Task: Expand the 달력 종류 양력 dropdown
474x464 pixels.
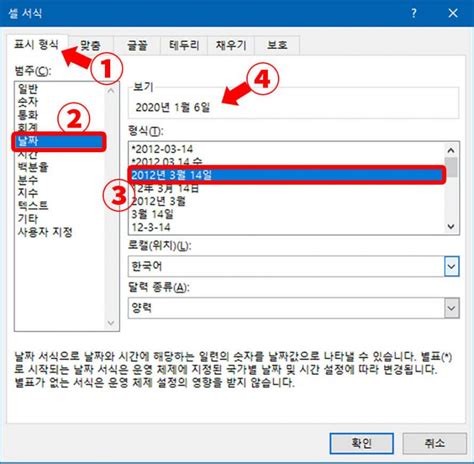Action: point(452,308)
